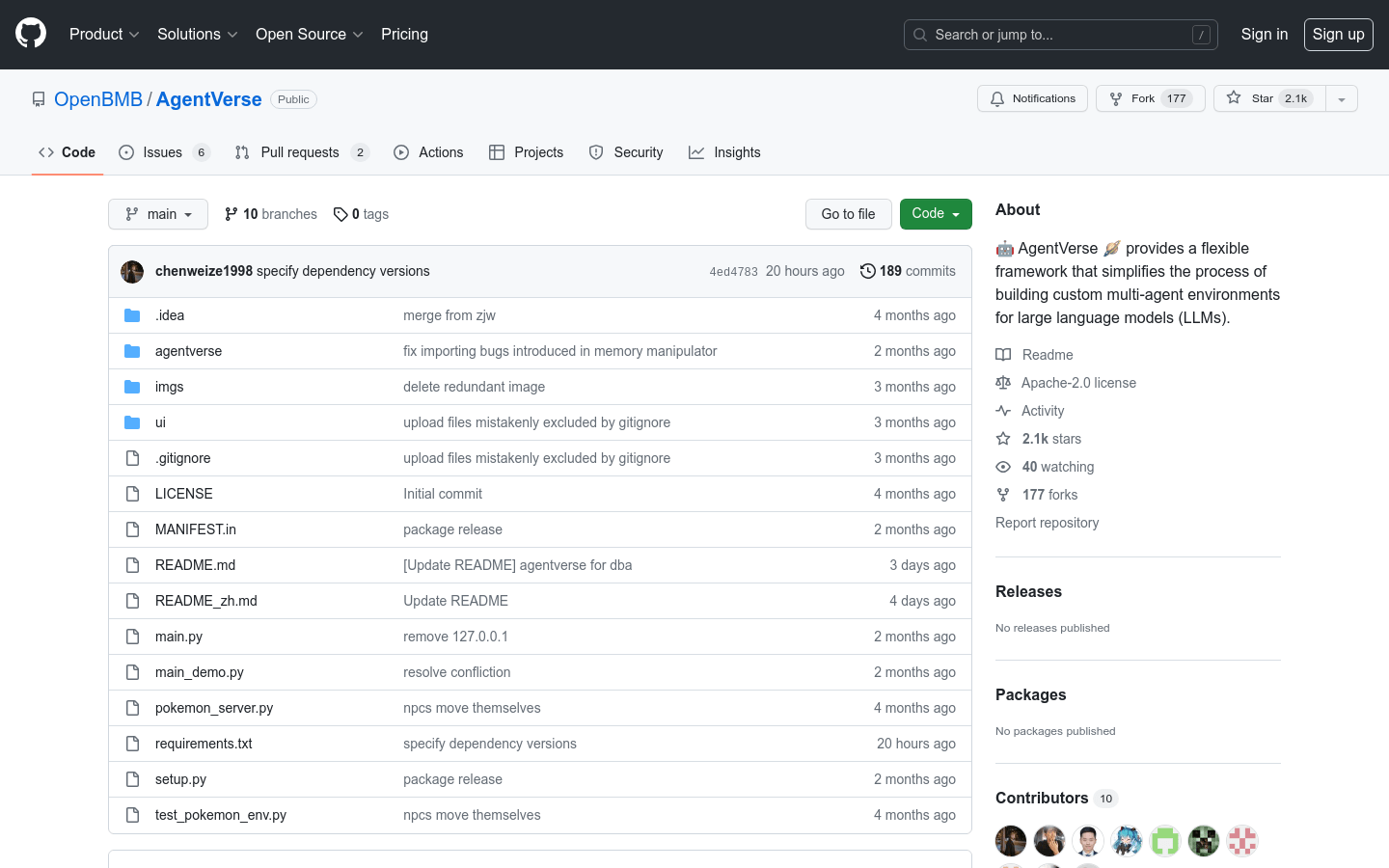
Task: Open setup.py file
Action: pos(180,779)
